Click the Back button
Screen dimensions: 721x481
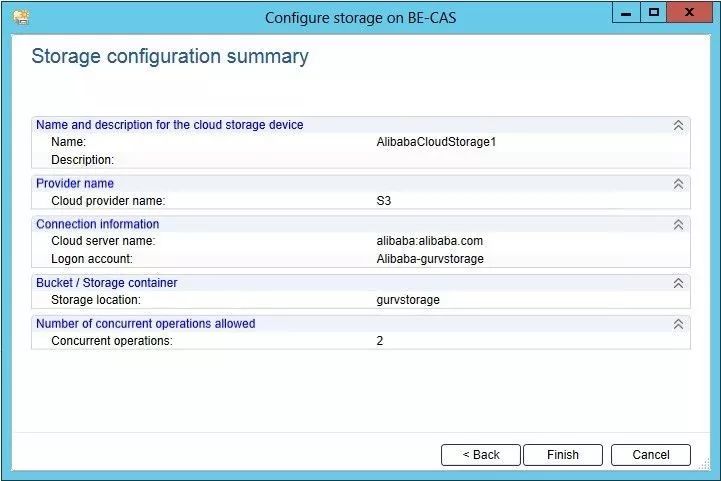[481, 455]
